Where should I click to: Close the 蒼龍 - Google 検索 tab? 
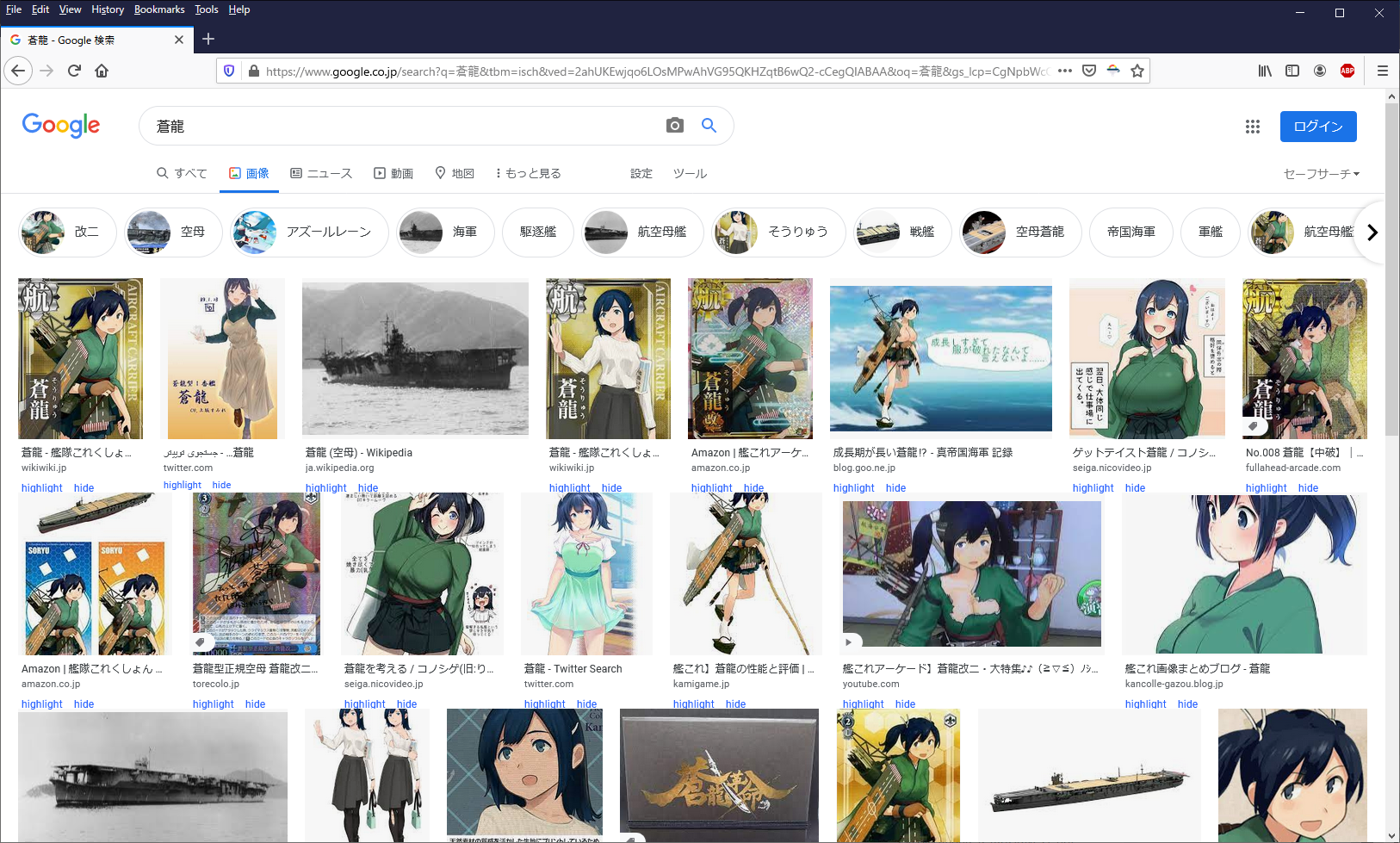(x=179, y=40)
